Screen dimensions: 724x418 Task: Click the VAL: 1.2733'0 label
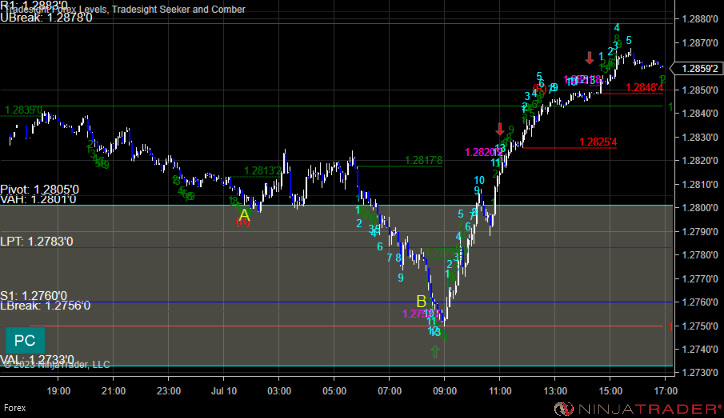click(x=37, y=359)
